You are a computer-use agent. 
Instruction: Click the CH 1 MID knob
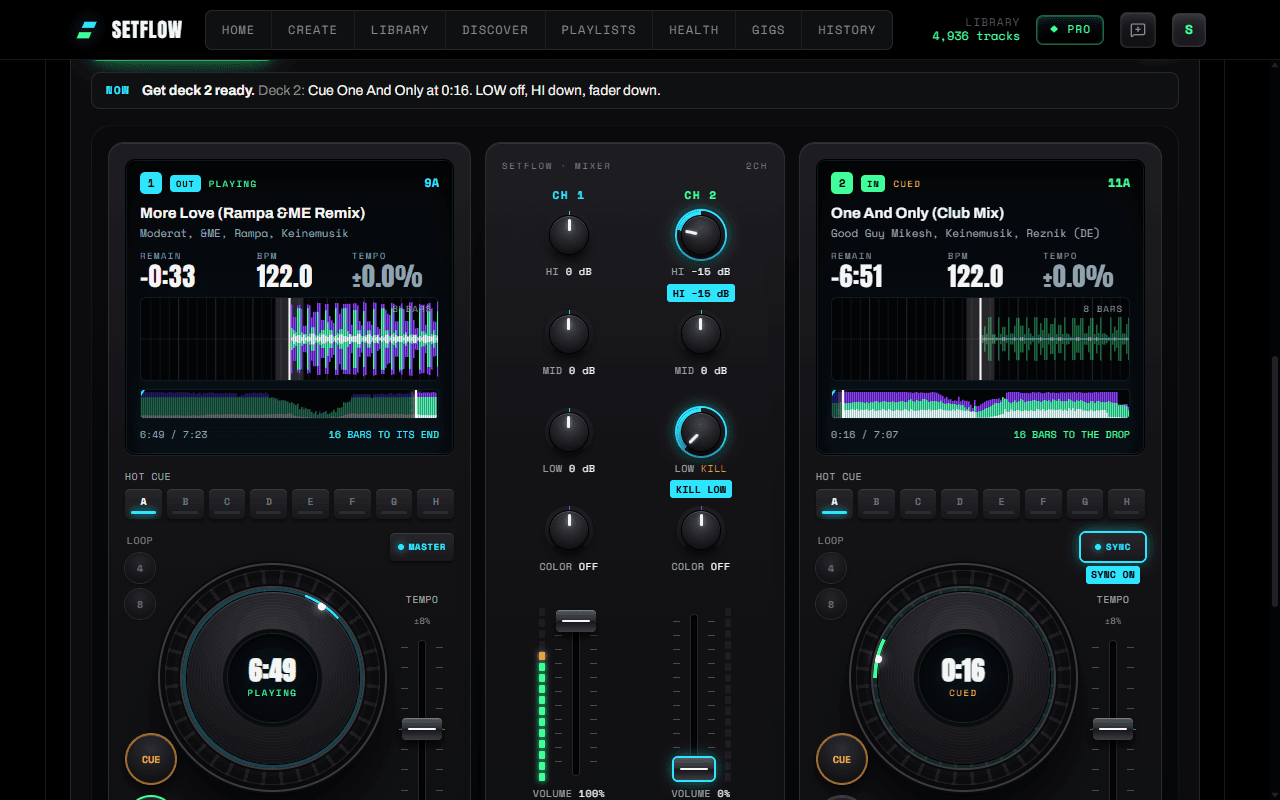(x=569, y=334)
